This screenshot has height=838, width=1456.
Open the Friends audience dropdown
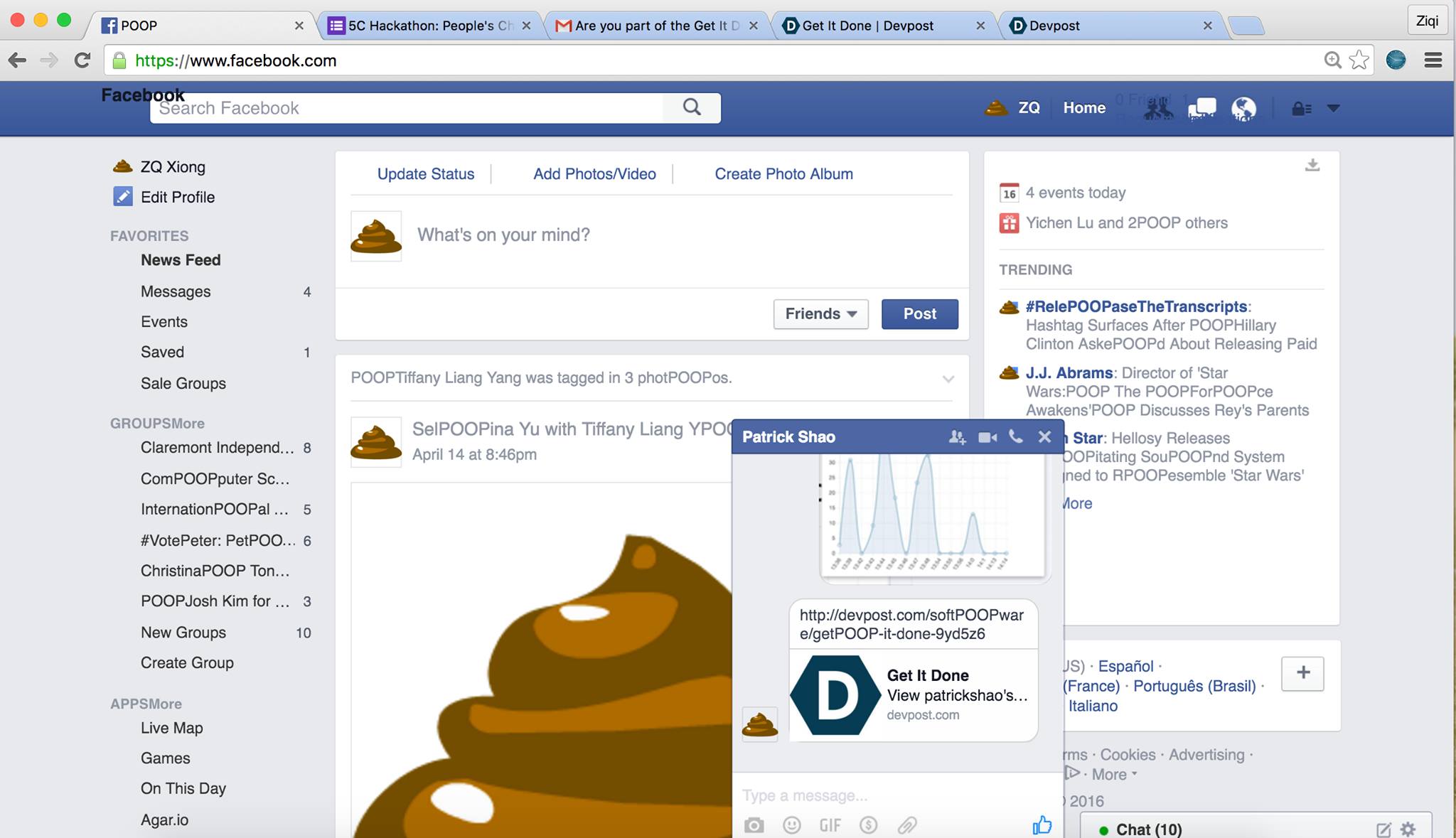[820, 314]
